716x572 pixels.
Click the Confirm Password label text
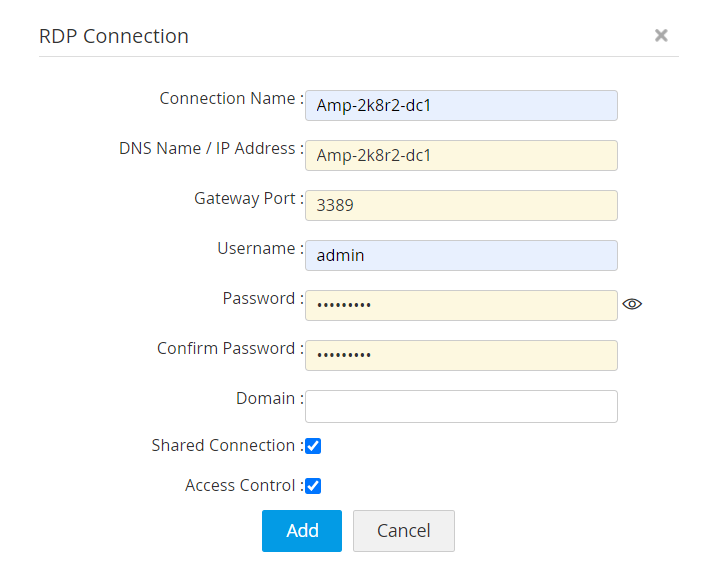(226, 349)
